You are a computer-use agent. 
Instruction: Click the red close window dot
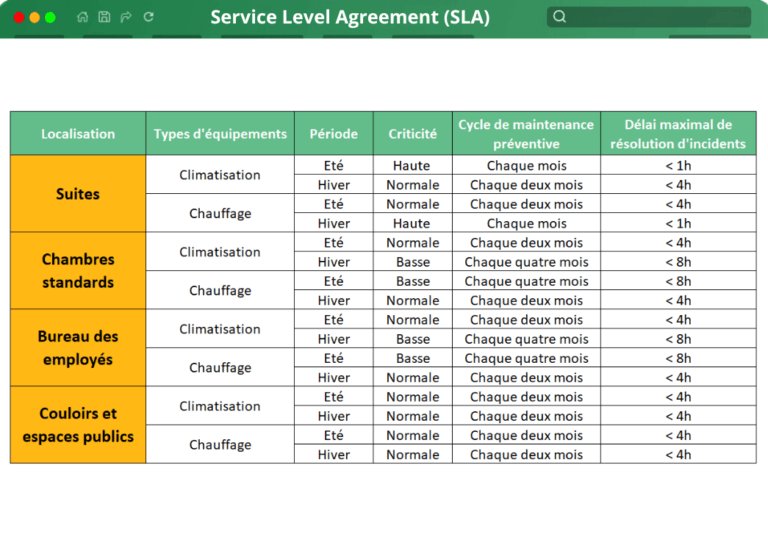coord(19,18)
